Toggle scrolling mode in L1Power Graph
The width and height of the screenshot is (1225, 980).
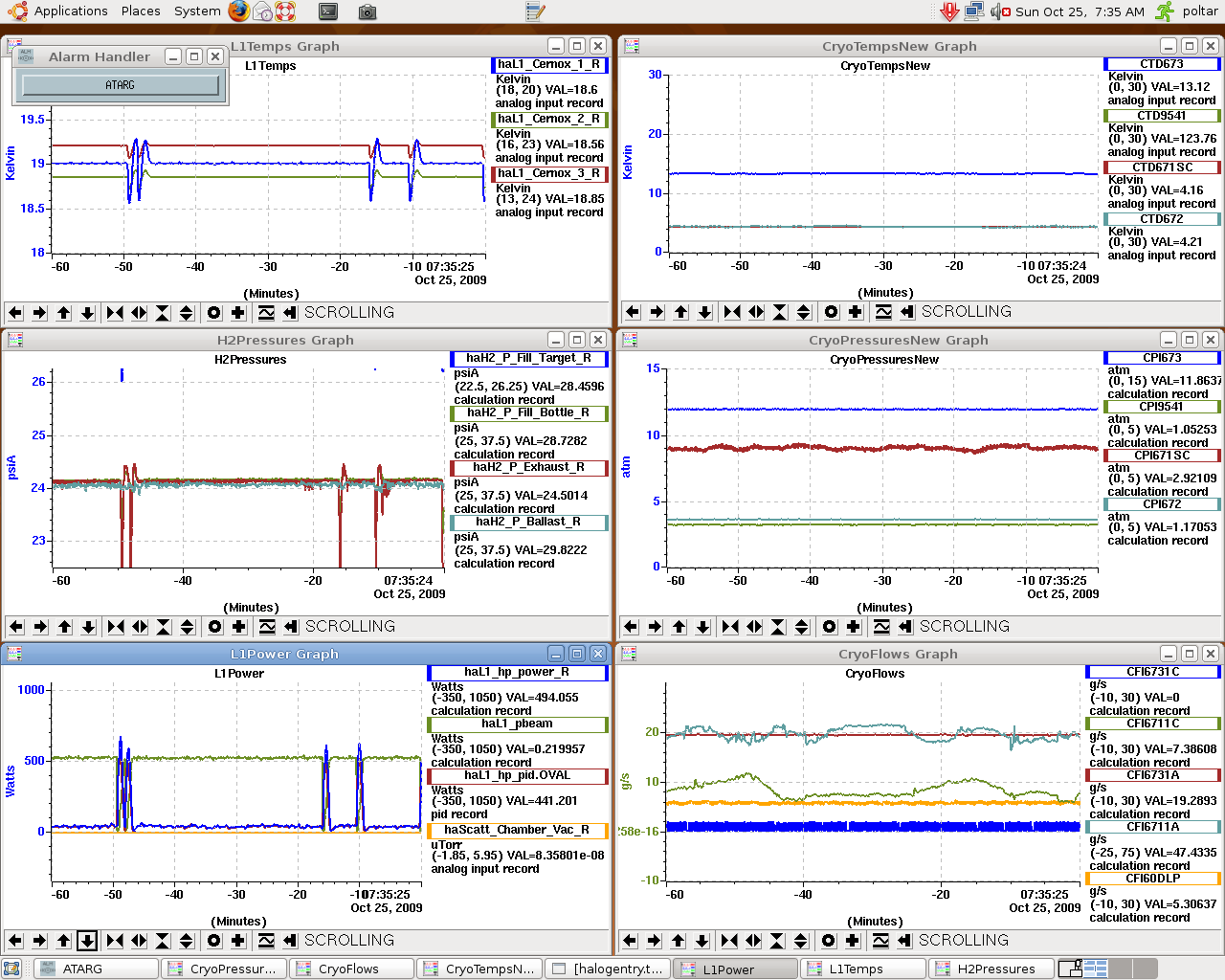[290, 941]
